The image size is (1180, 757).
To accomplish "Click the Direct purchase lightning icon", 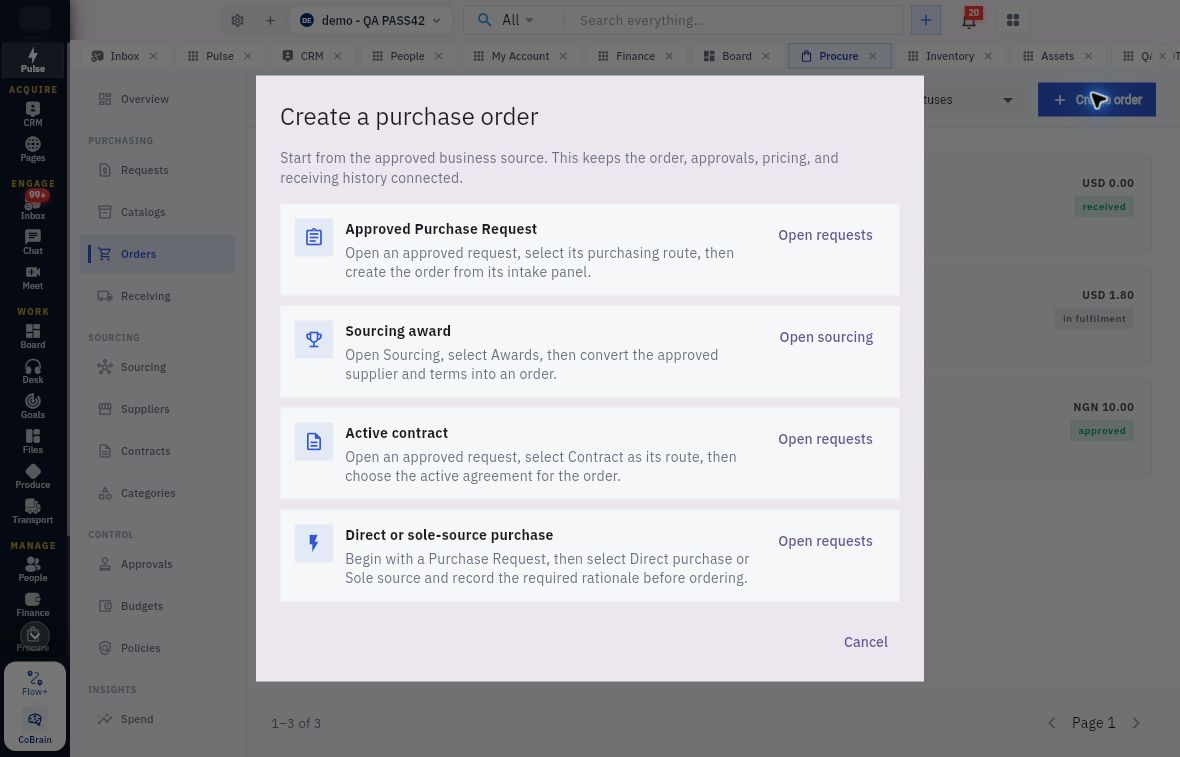I will click(314, 543).
